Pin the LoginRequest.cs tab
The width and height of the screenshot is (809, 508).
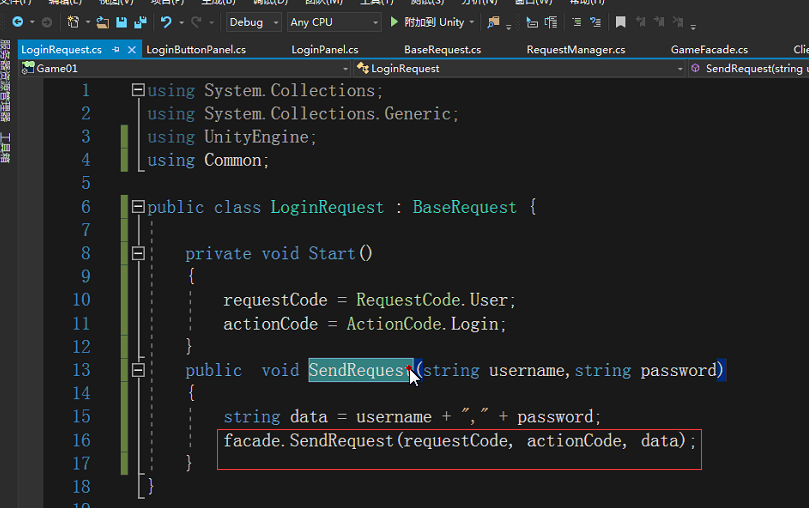pos(116,50)
